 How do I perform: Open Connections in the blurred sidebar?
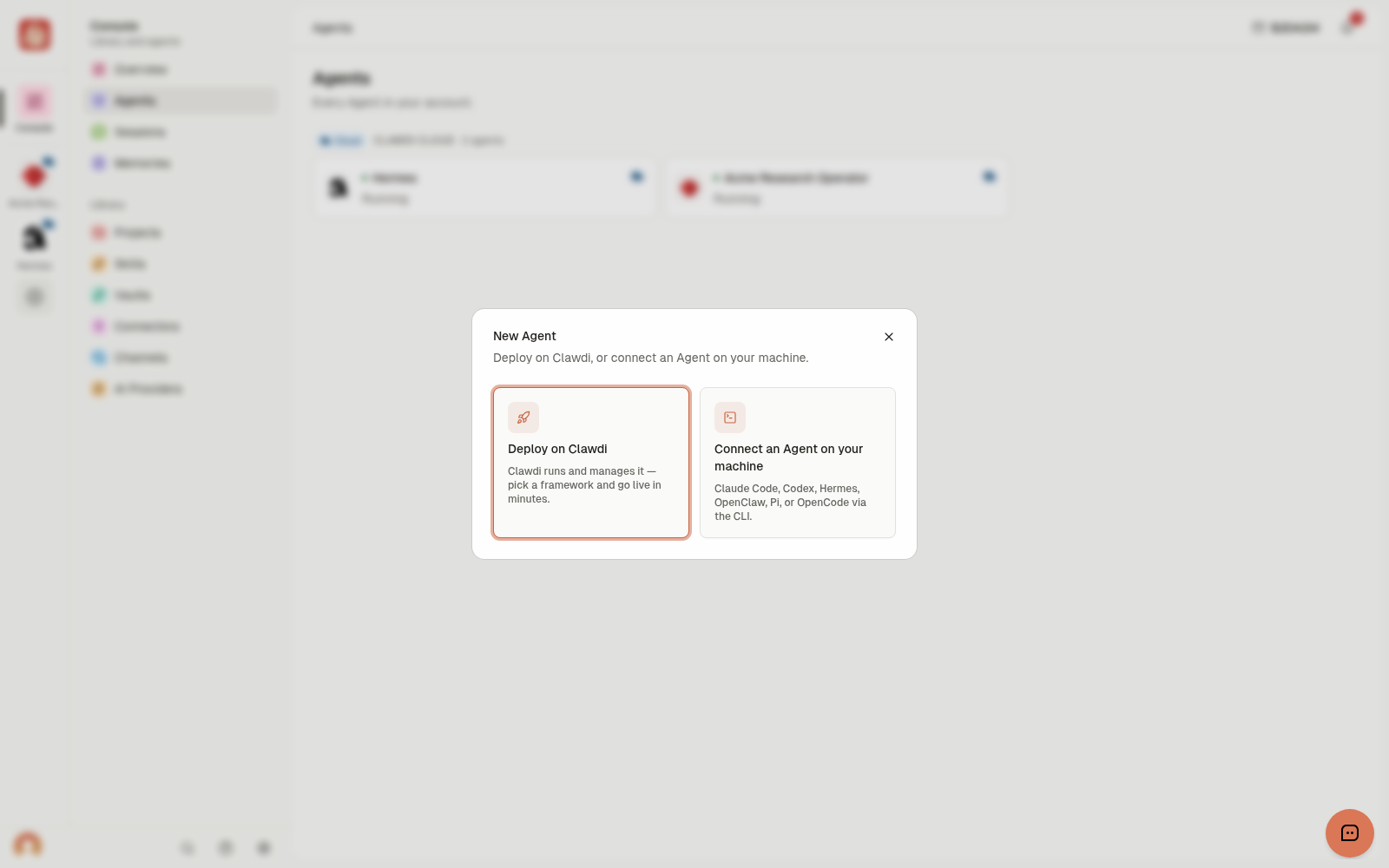(181, 326)
